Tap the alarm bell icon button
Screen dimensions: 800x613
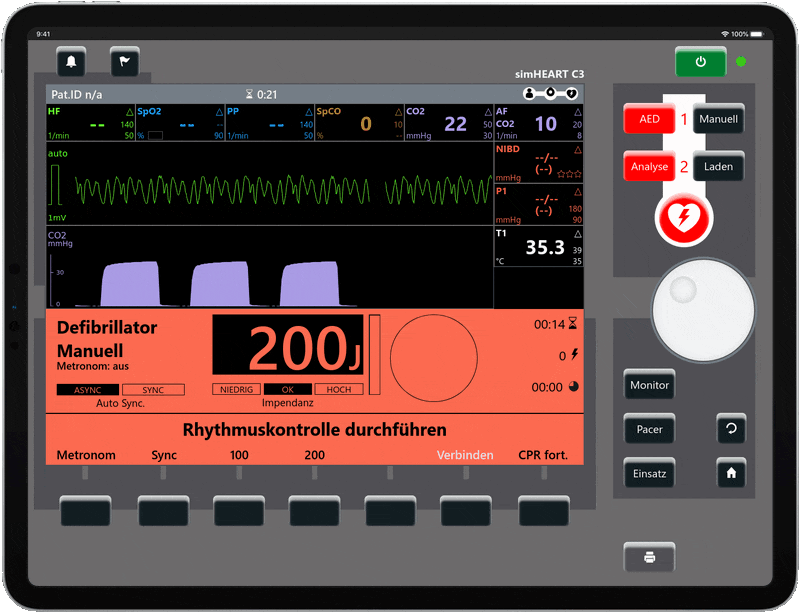(71, 62)
